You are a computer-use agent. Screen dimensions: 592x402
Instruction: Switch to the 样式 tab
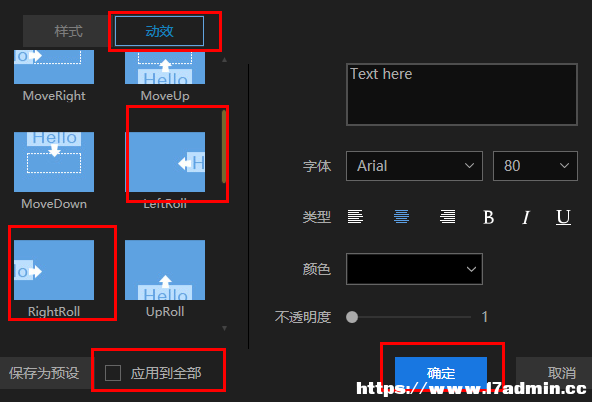pyautogui.click(x=68, y=31)
